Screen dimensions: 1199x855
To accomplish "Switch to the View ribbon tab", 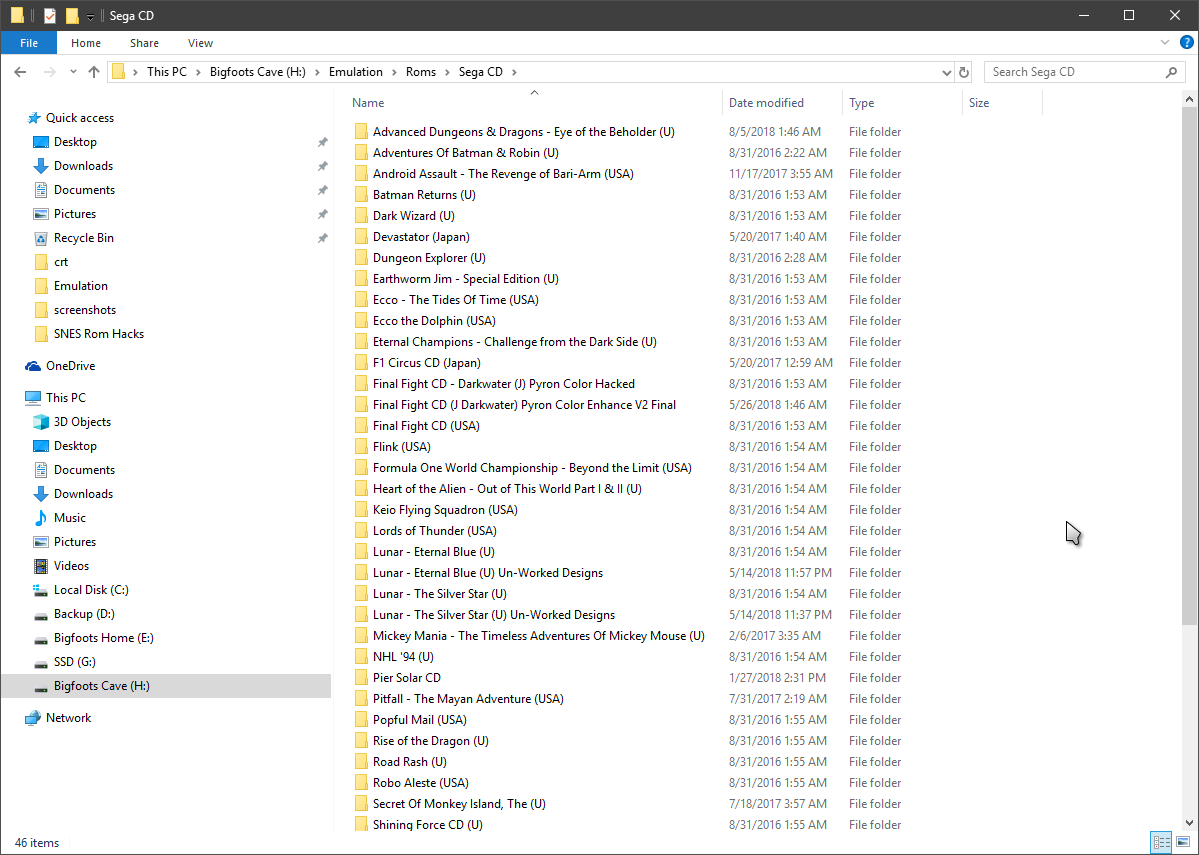I will point(200,43).
